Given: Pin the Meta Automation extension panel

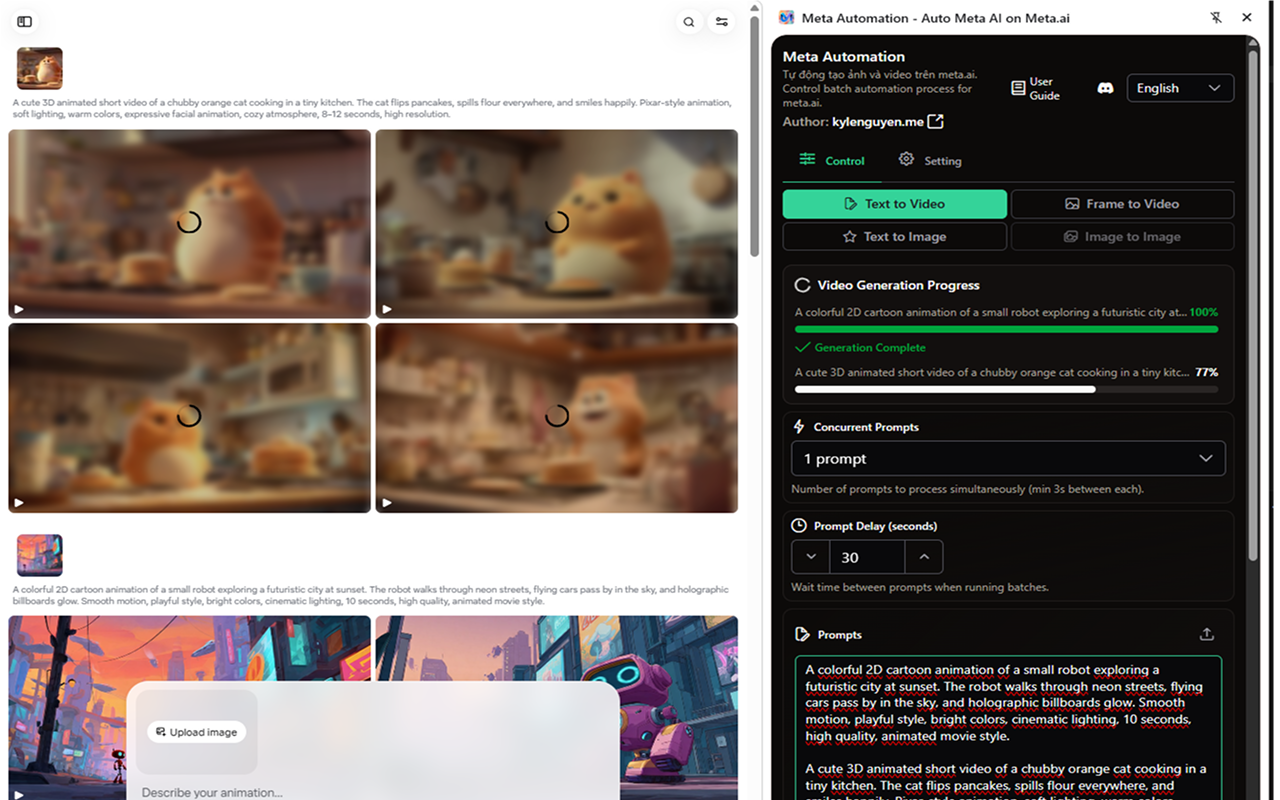Looking at the screenshot, I should [1216, 17].
